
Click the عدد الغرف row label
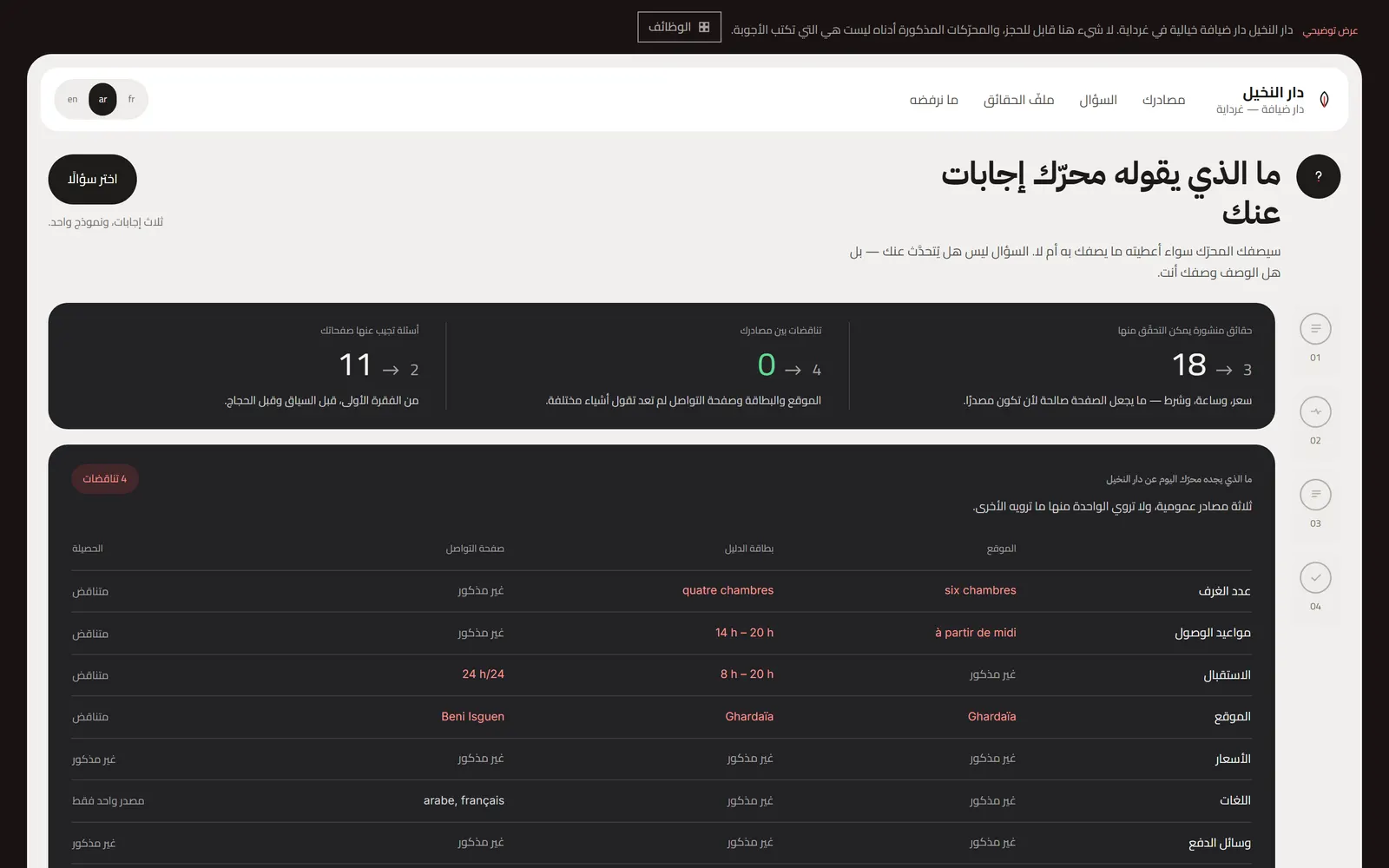[x=1225, y=591]
